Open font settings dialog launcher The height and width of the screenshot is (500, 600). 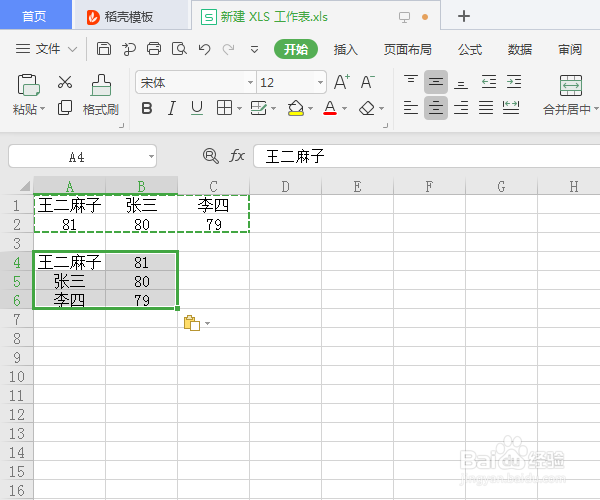385,125
